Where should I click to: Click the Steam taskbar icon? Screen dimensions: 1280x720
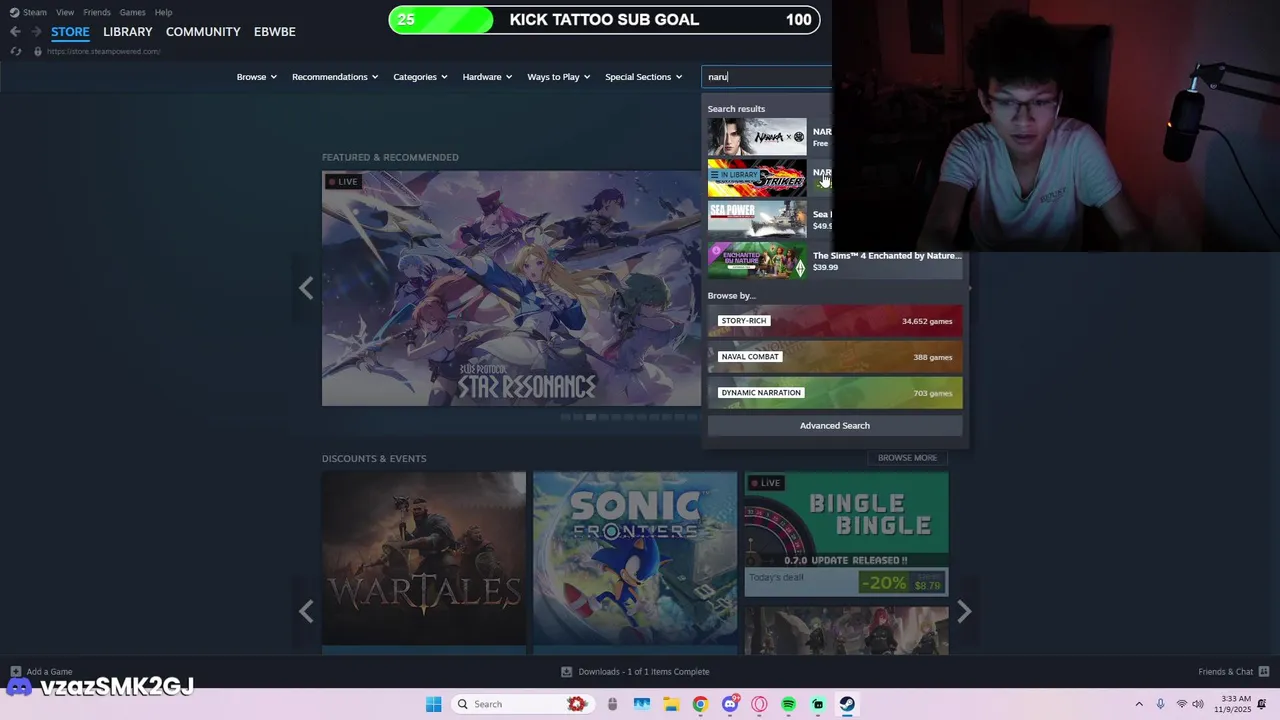pyautogui.click(x=847, y=704)
